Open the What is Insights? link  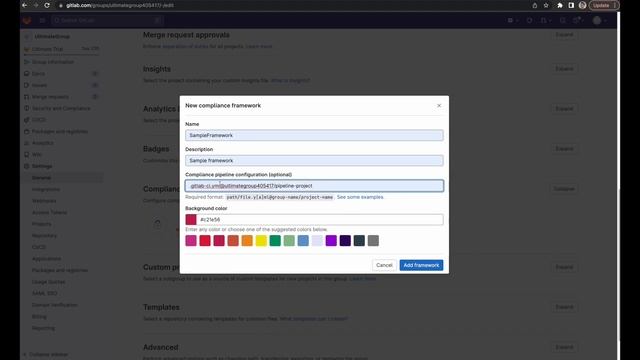pyautogui.click(x=290, y=81)
